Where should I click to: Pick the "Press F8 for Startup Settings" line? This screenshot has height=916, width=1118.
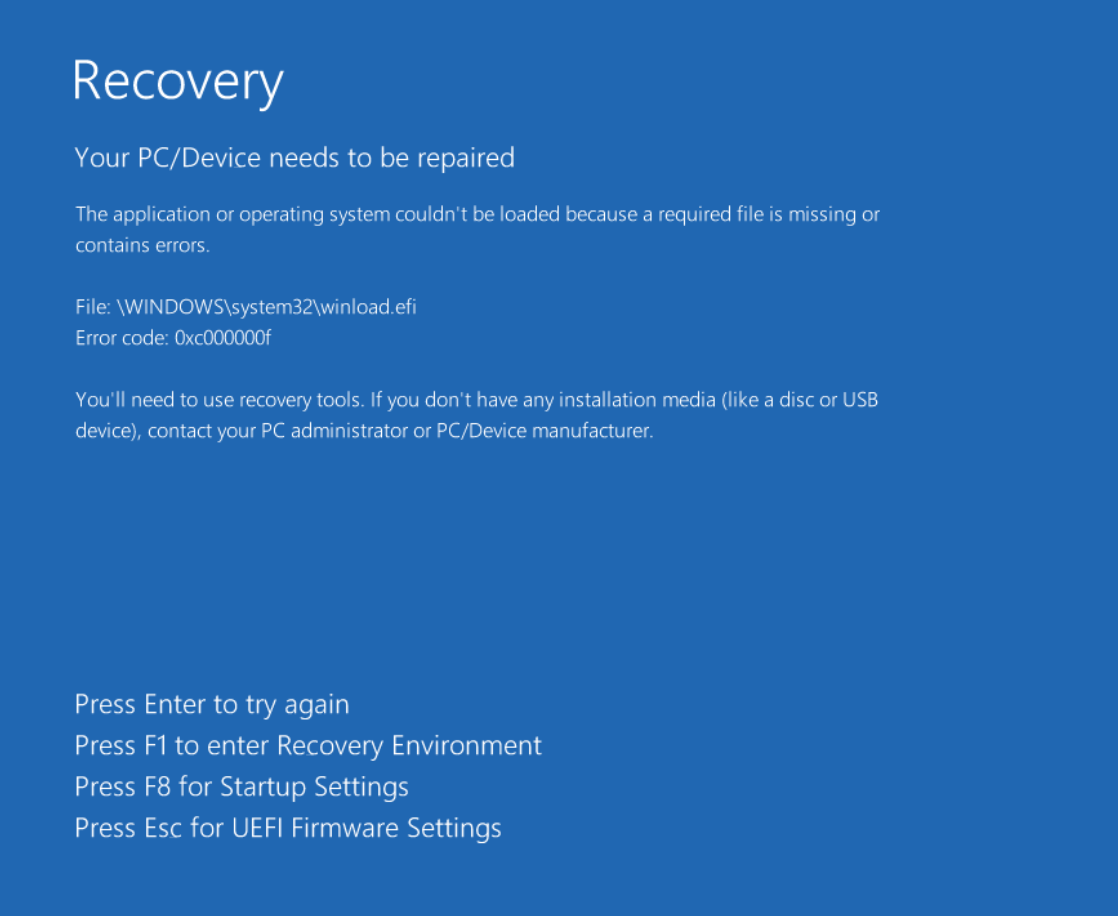(x=241, y=787)
